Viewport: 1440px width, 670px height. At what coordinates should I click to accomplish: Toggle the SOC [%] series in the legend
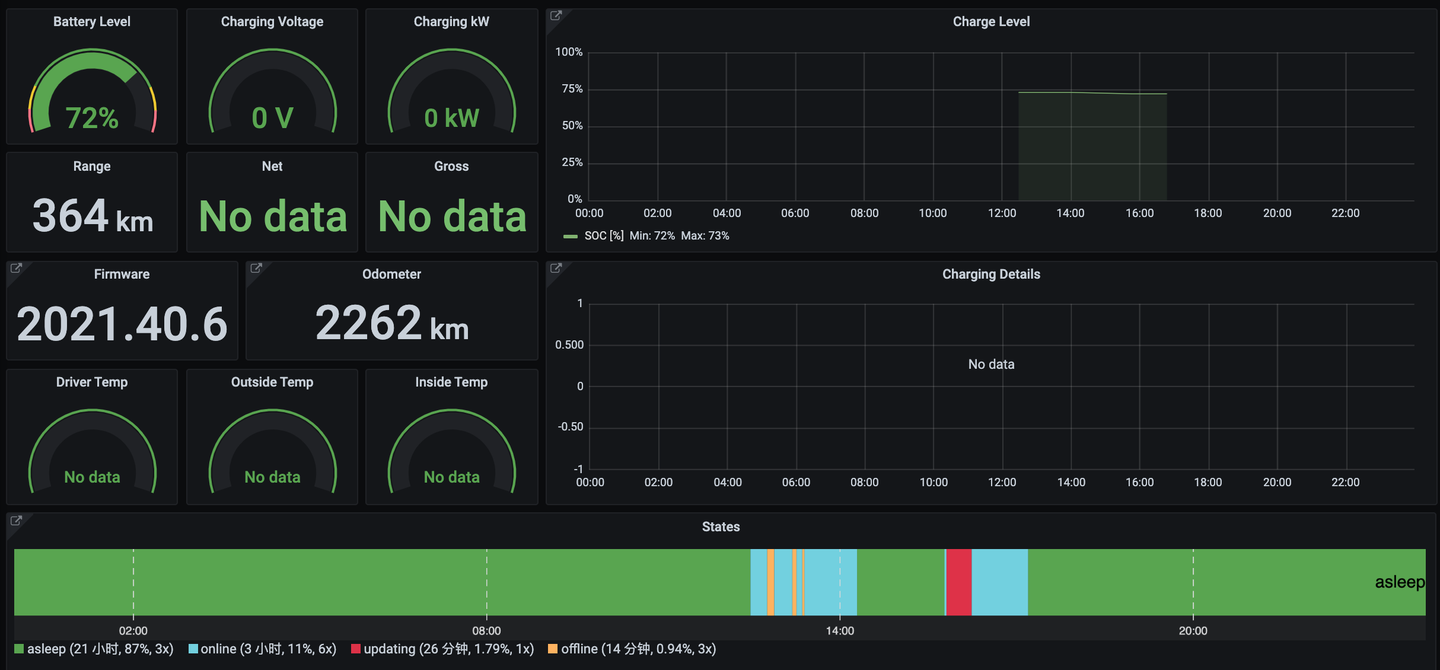tap(603, 236)
